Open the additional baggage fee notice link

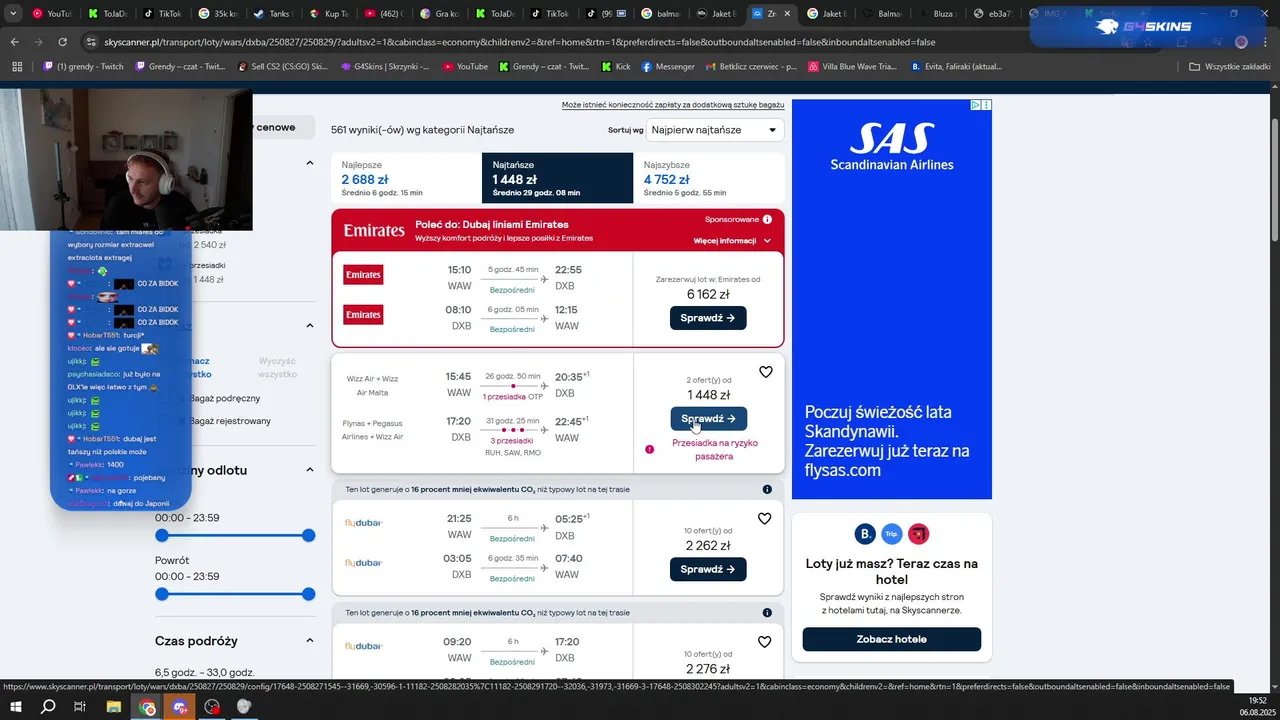[x=673, y=105]
